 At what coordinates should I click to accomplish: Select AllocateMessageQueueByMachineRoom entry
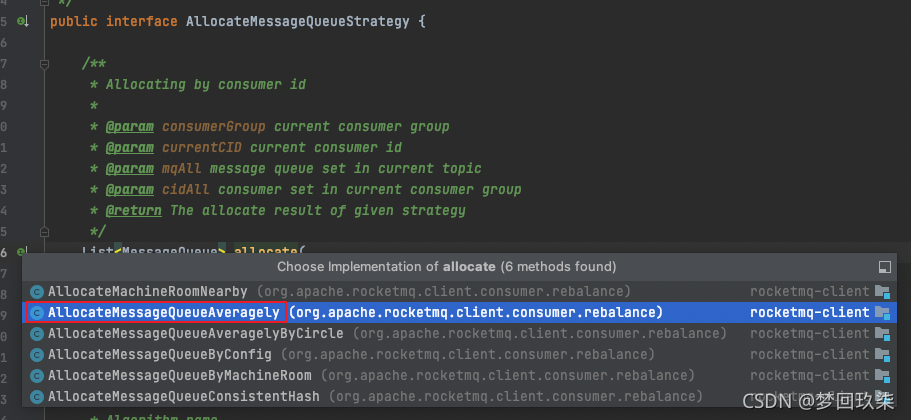point(180,375)
